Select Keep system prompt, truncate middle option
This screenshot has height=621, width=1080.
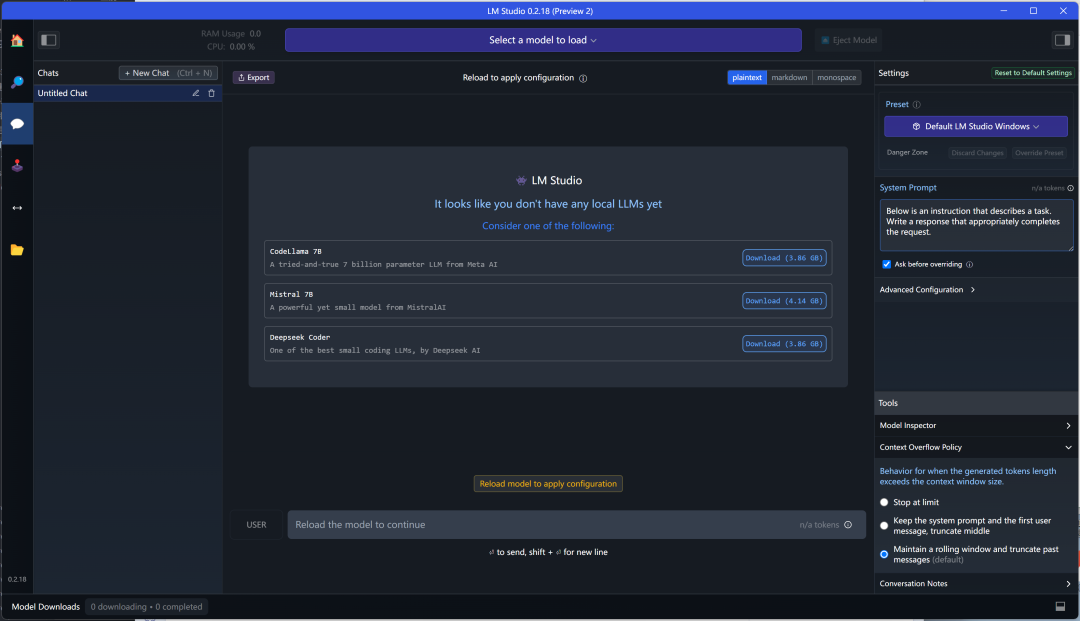coord(884,526)
